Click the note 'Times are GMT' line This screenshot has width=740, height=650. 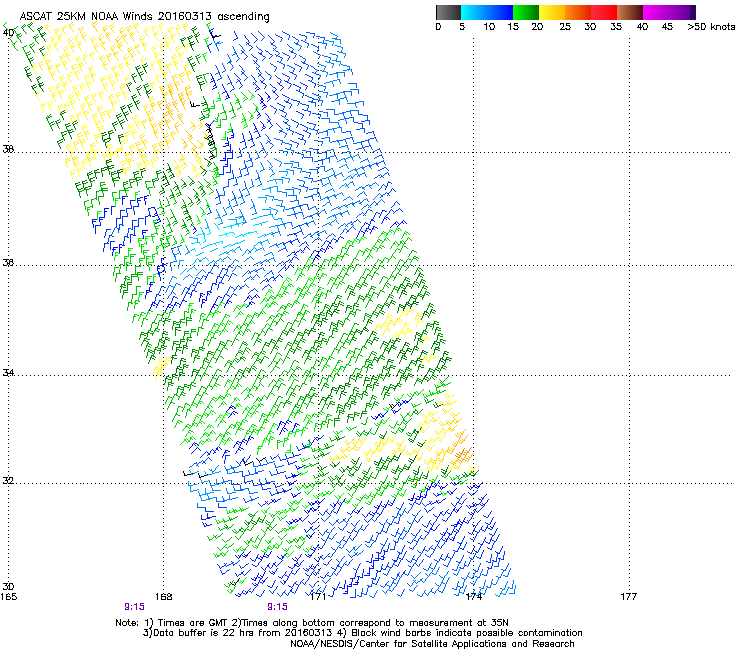(x=312, y=623)
